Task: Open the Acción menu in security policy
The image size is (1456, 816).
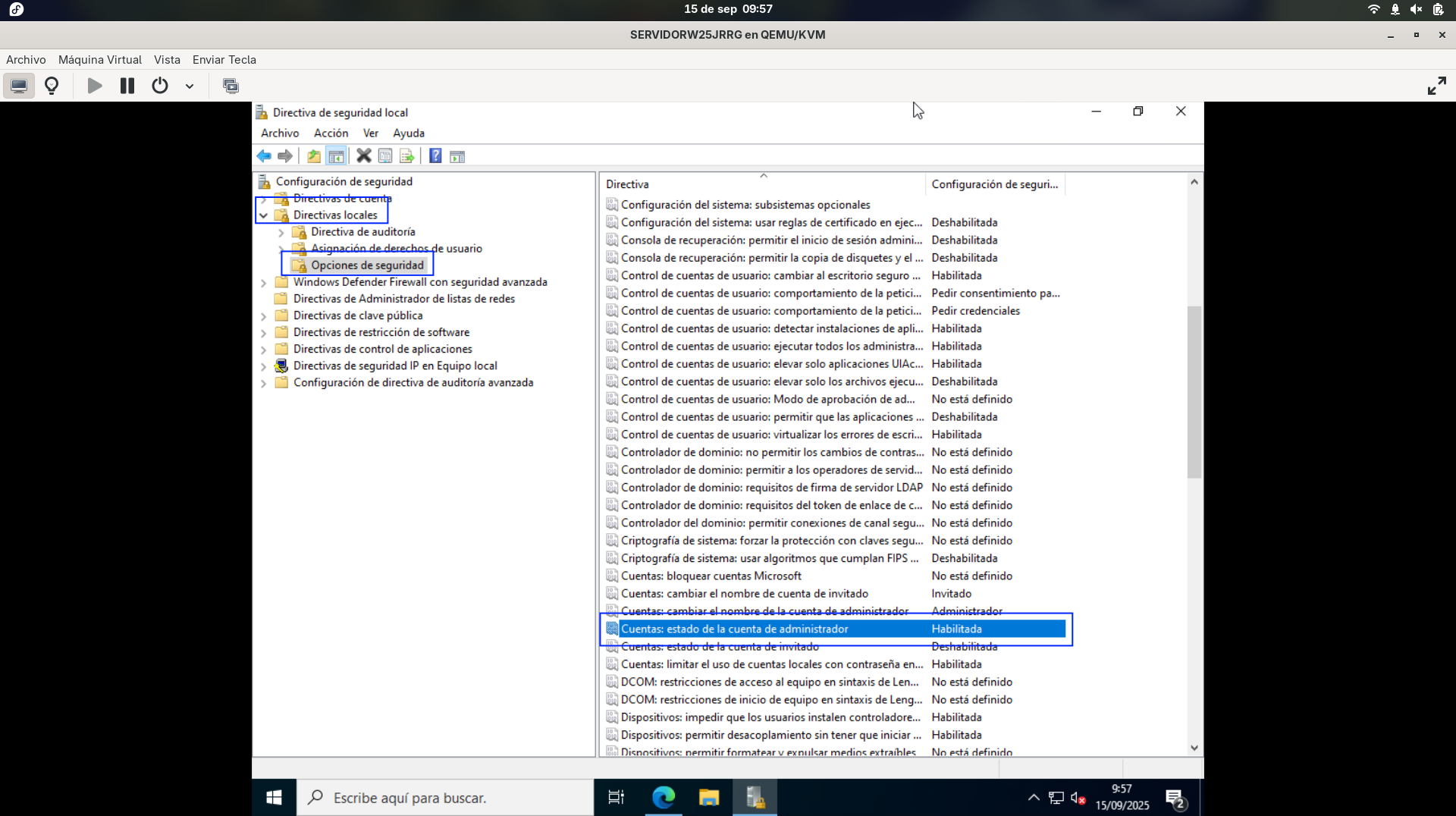Action: [x=331, y=133]
